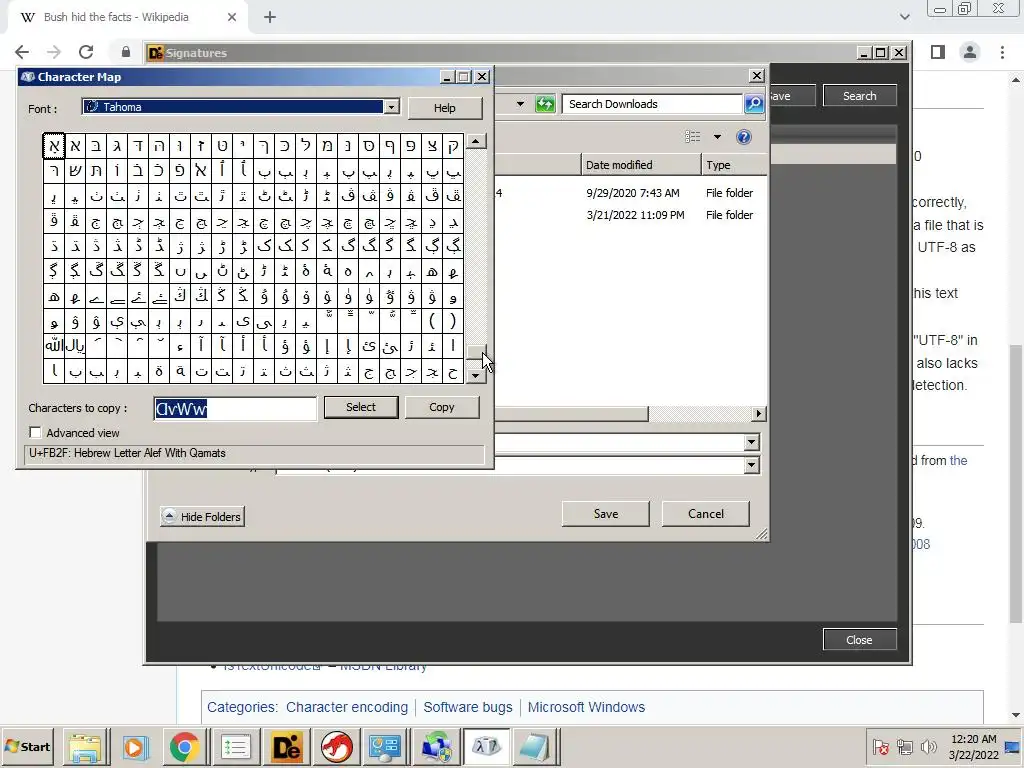
Task: Toggle the Chrome side panel icon
Action: point(938,52)
